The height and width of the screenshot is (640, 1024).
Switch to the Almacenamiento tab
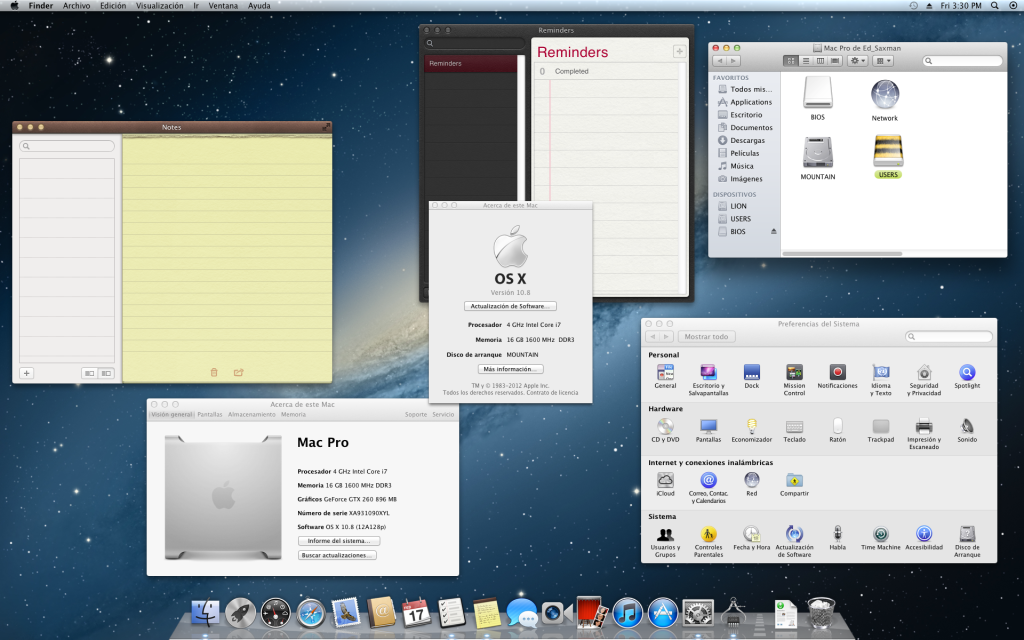click(x=251, y=414)
